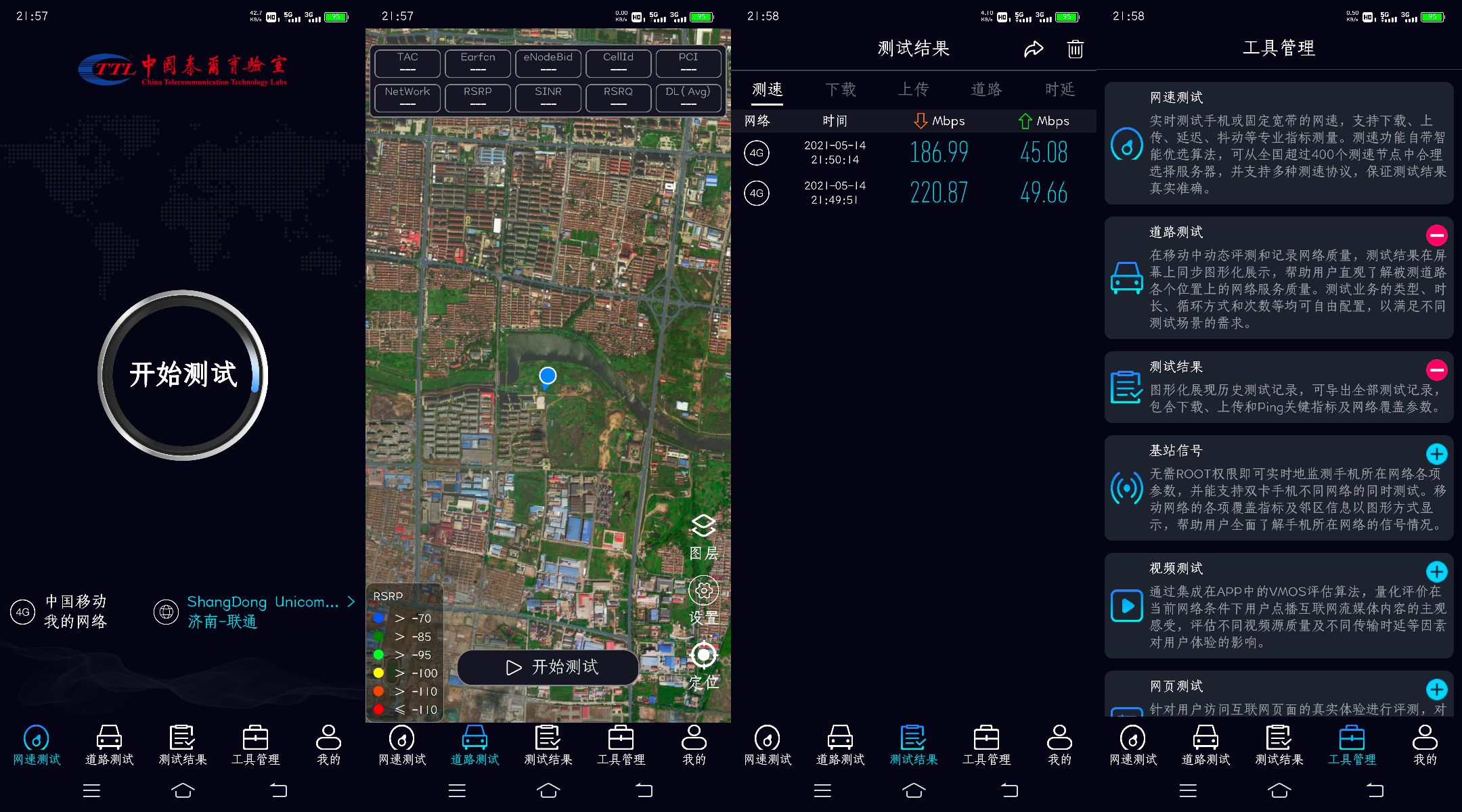
Task: Start road test with 开始测试 map button
Action: [548, 667]
